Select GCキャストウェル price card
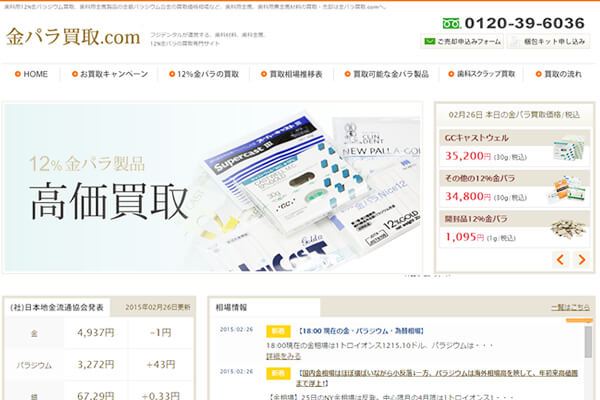The image size is (600, 400). pyautogui.click(x=514, y=148)
